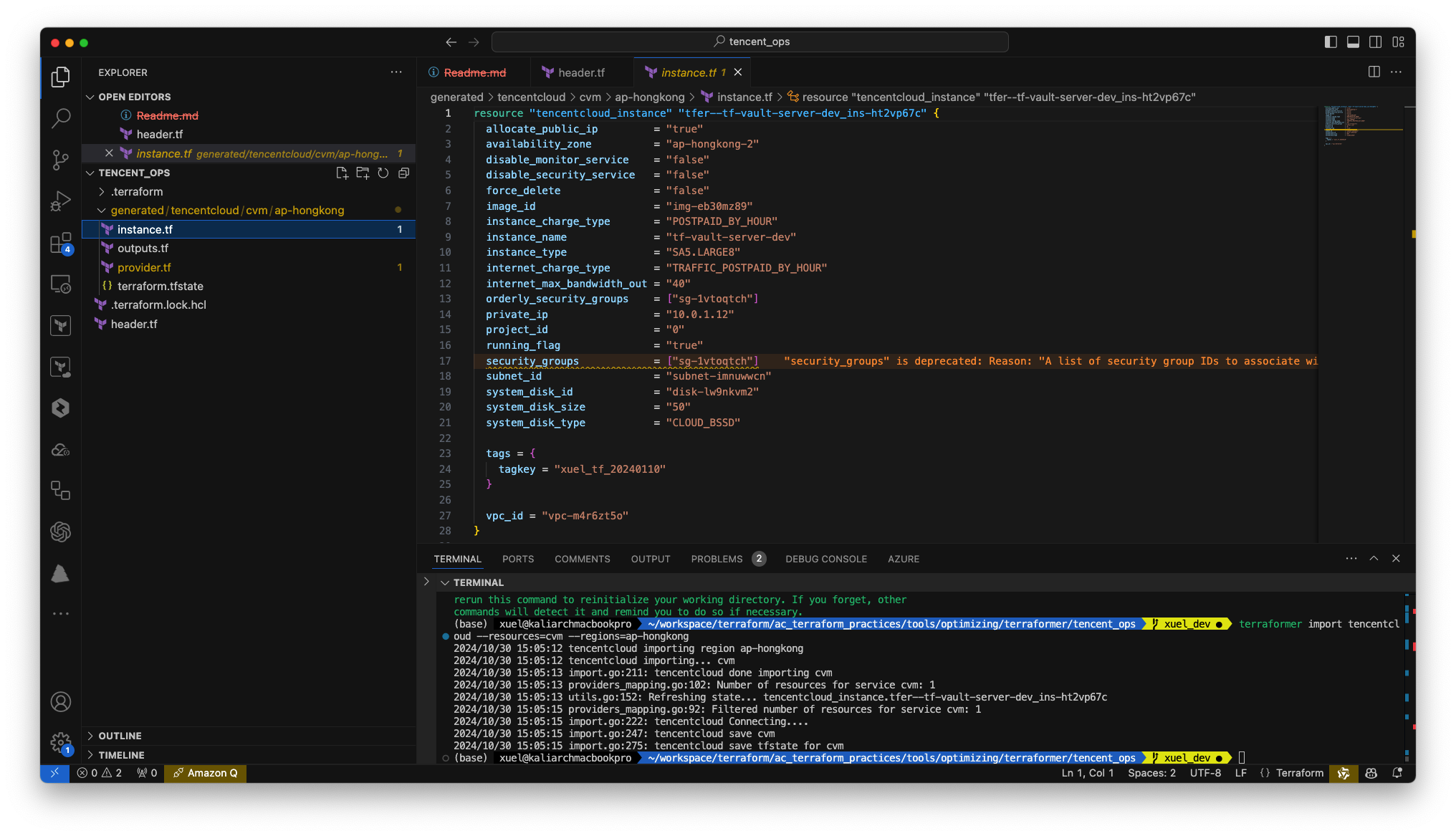Open the header.tf editor tab
This screenshot has width=1456, height=836.
[x=580, y=72]
